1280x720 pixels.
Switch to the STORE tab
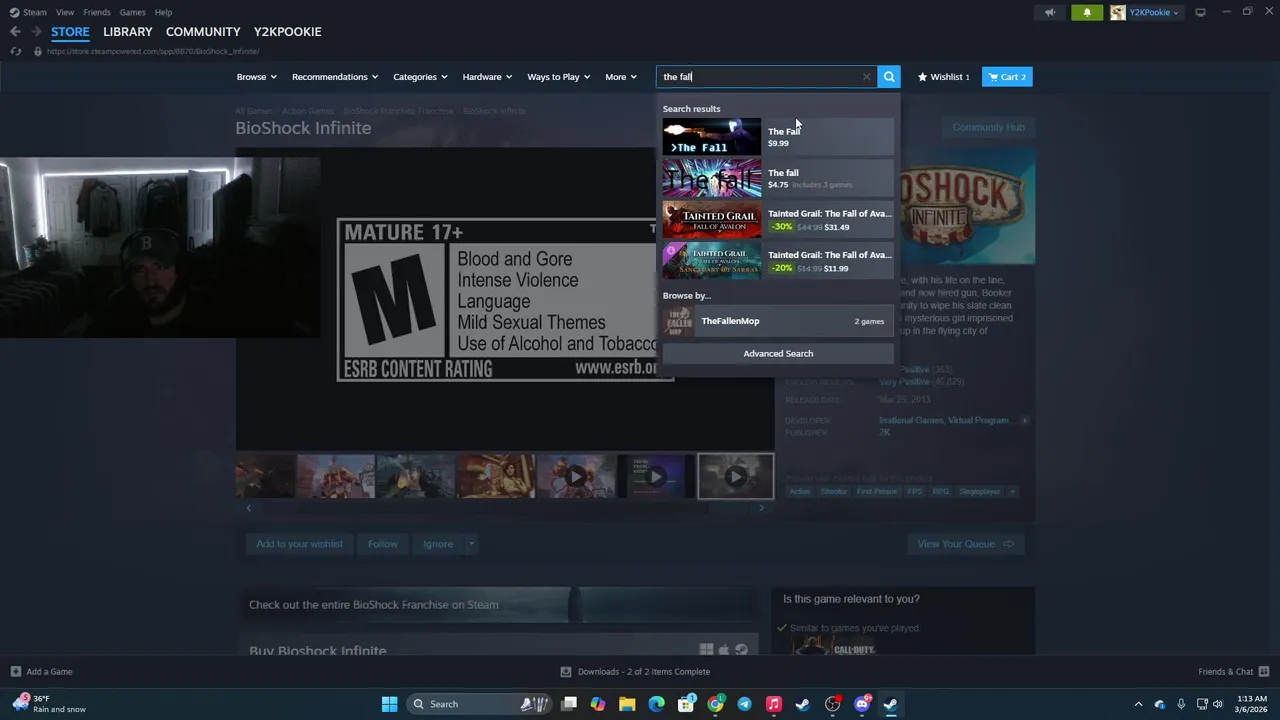(x=70, y=32)
